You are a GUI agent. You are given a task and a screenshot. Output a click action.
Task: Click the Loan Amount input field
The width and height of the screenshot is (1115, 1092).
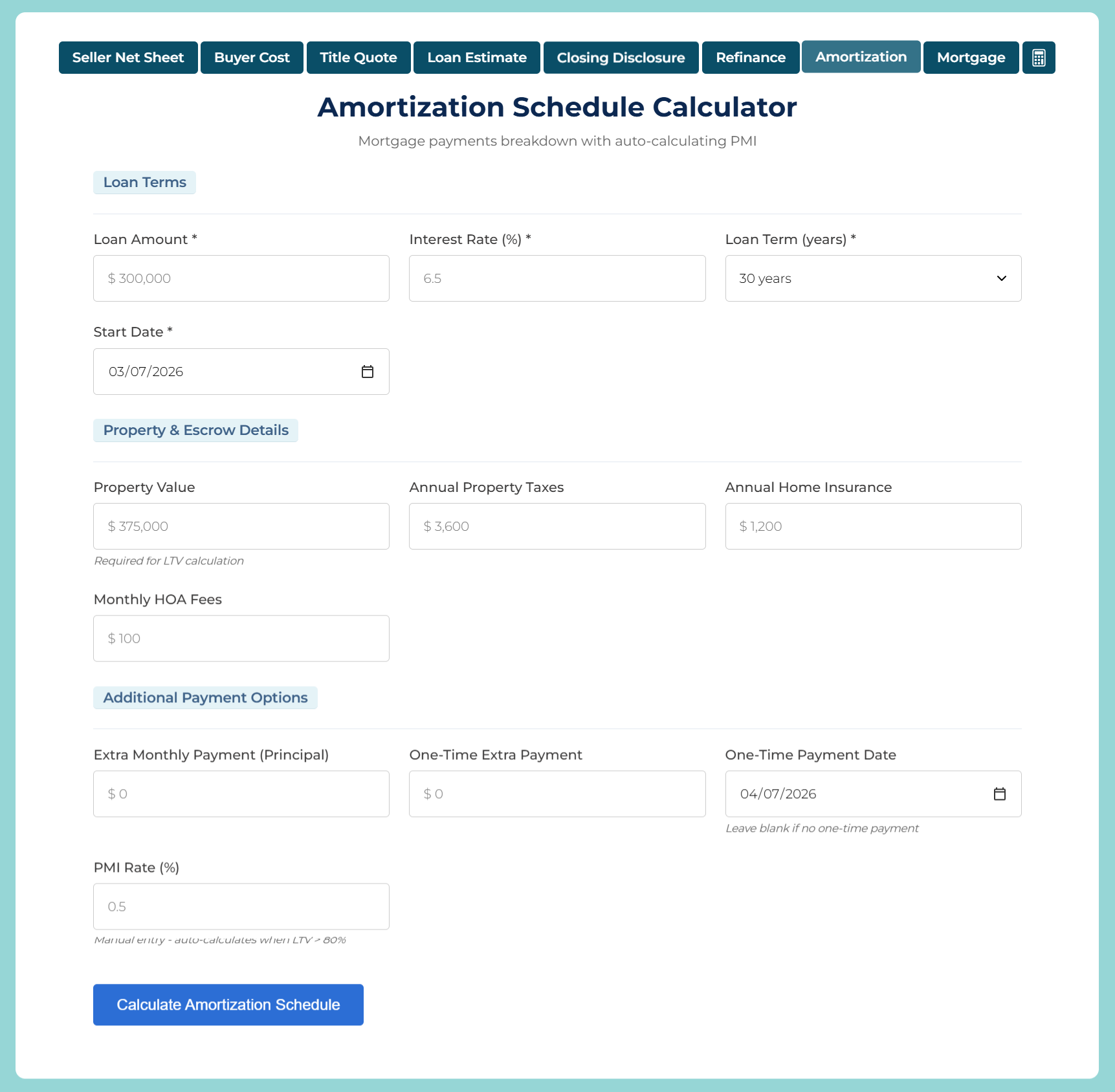(x=240, y=278)
